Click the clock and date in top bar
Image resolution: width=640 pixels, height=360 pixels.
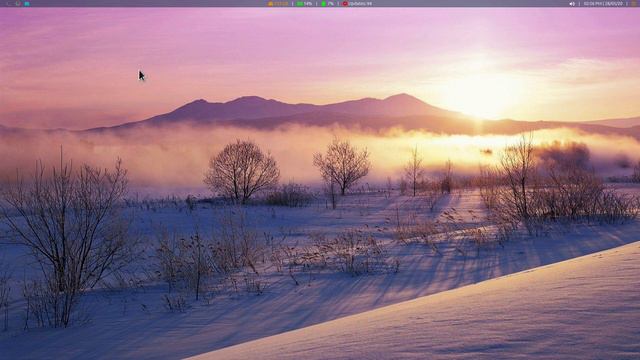coord(604,4)
